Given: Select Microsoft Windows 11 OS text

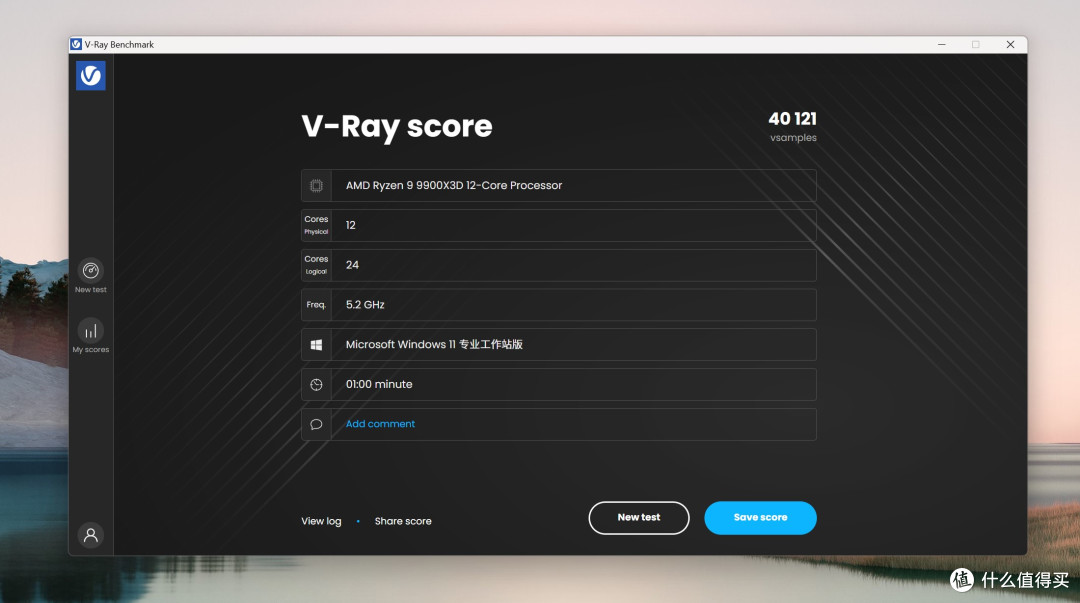Looking at the screenshot, I should coord(434,345).
